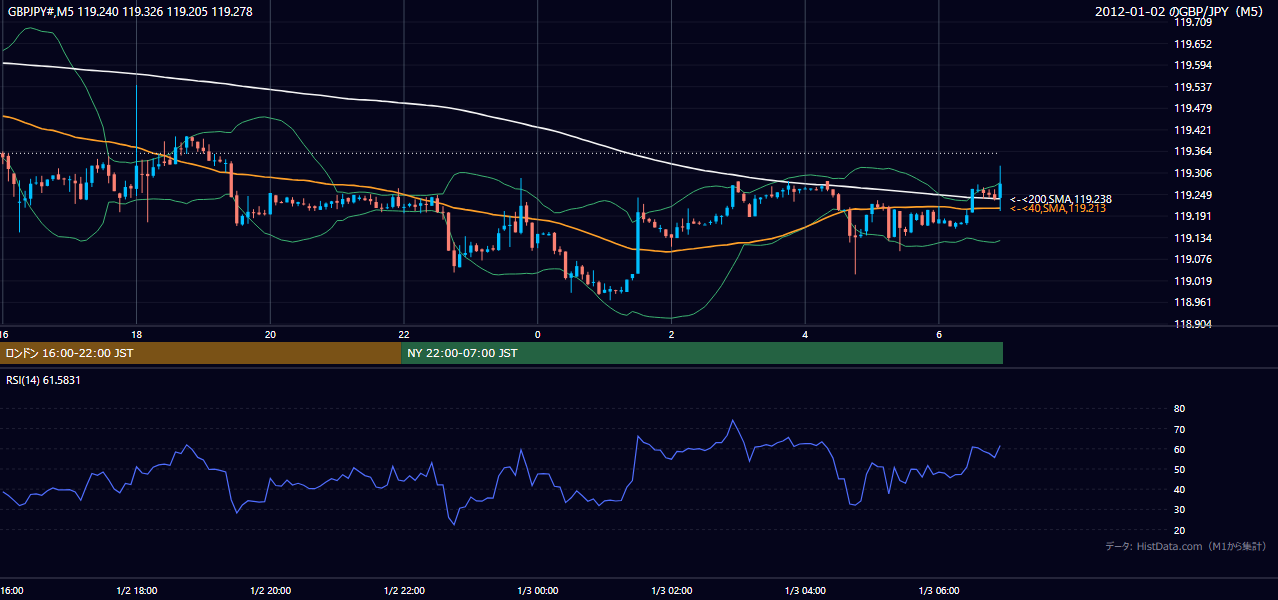Click the <-<40,SMA,119.213 orange label
1278x600 pixels.
click(1057, 208)
